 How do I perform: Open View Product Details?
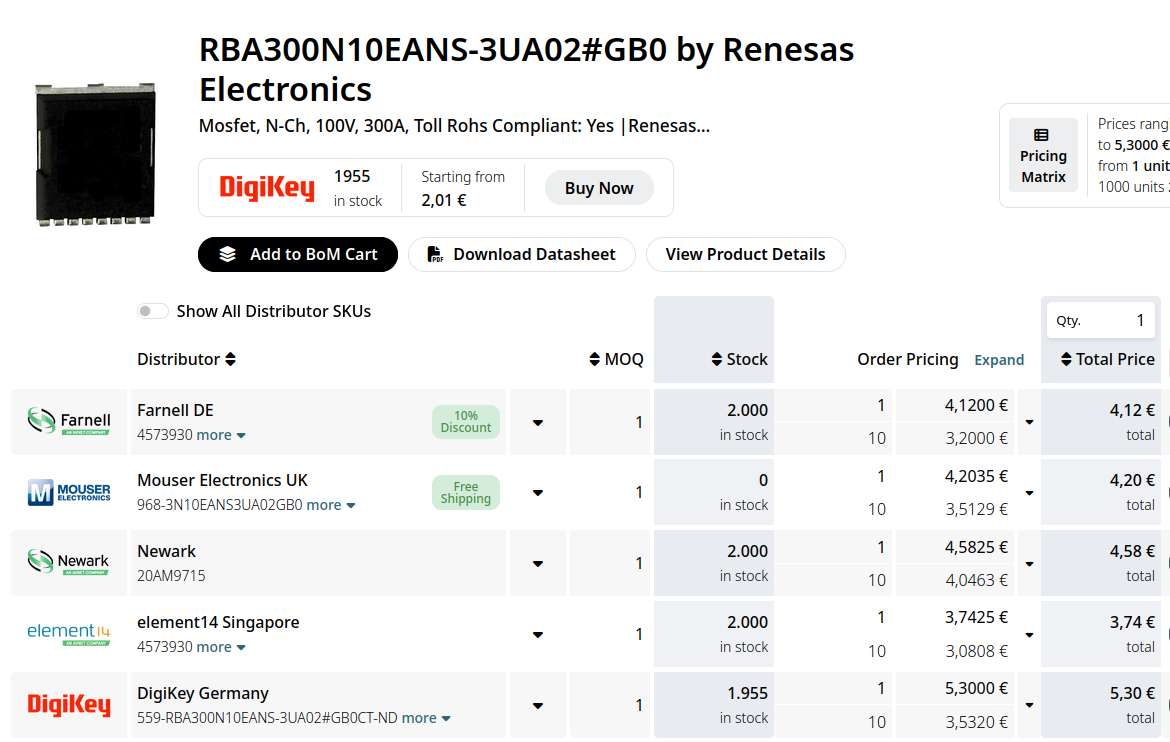tap(745, 255)
